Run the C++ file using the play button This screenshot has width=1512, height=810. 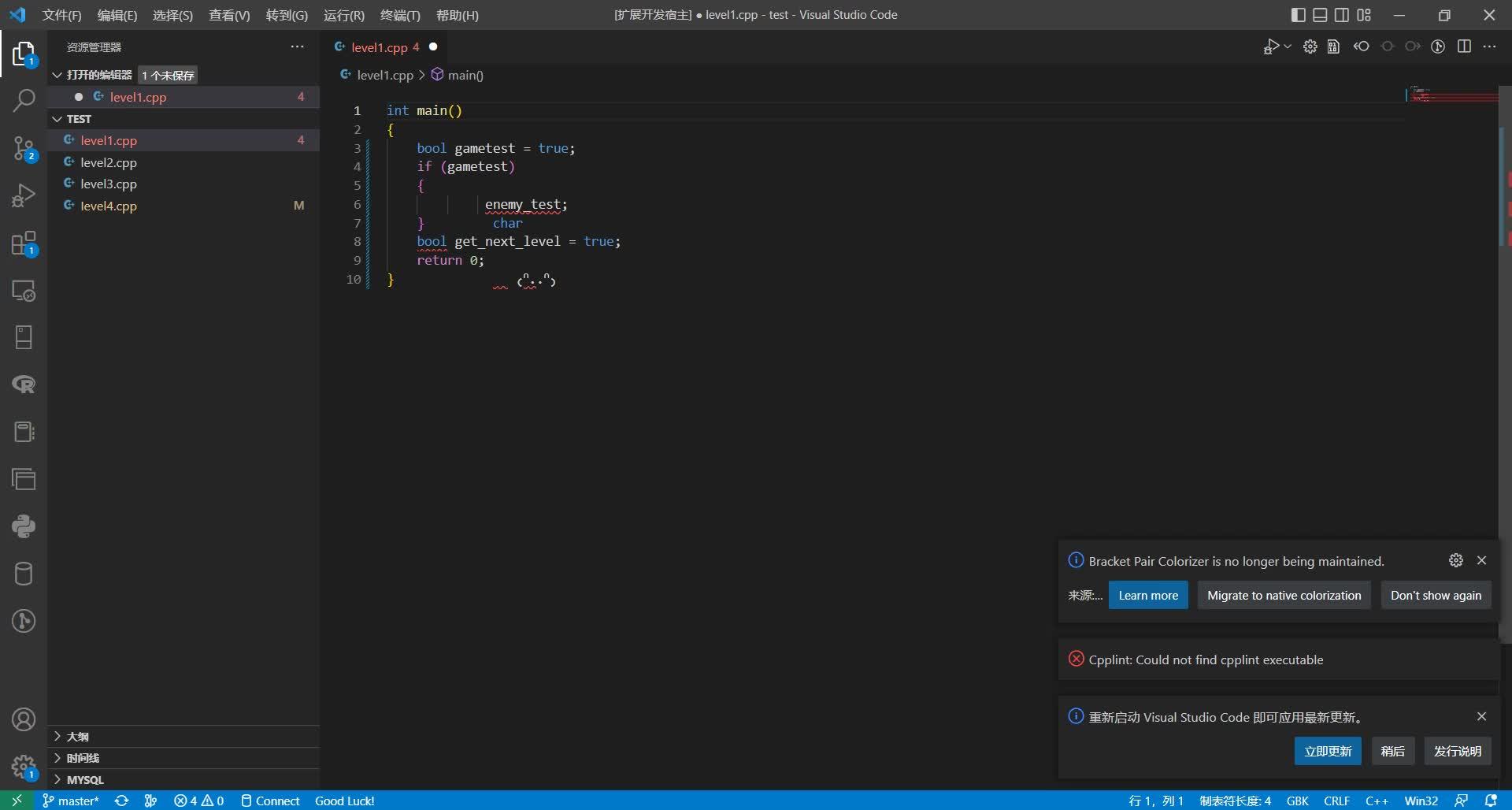(1272, 46)
